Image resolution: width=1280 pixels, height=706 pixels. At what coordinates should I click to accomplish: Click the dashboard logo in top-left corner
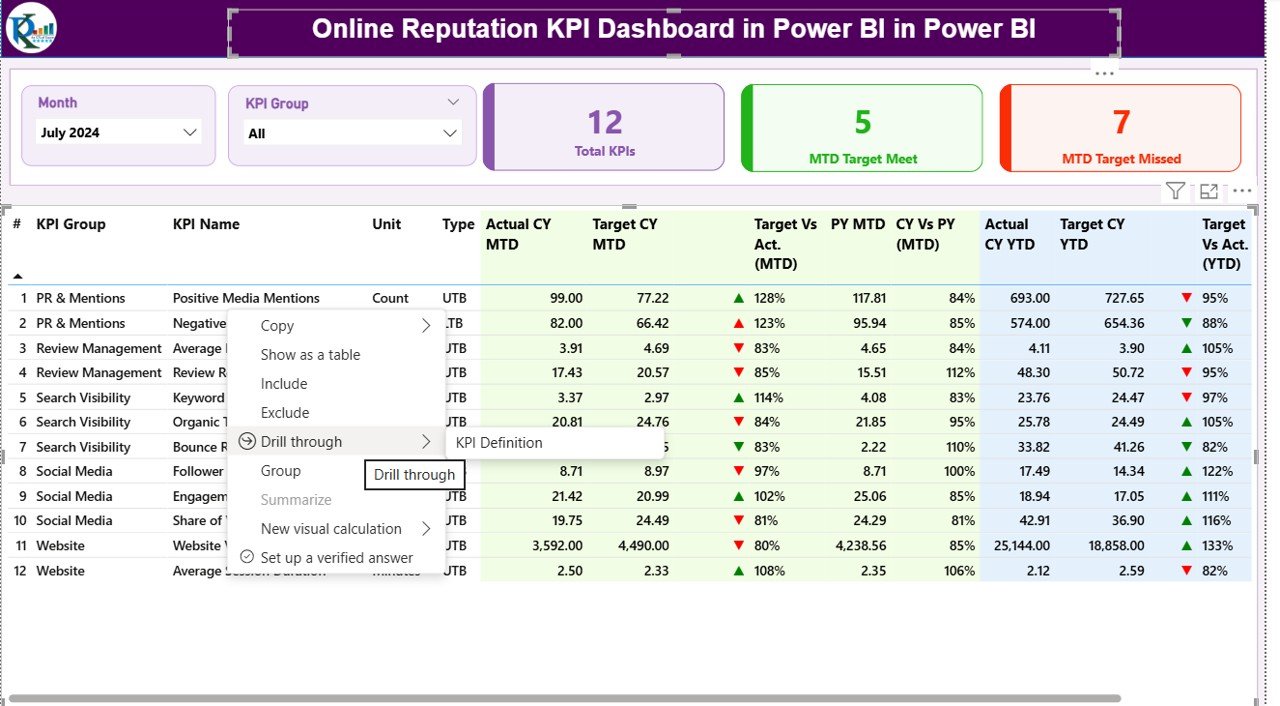point(31,29)
